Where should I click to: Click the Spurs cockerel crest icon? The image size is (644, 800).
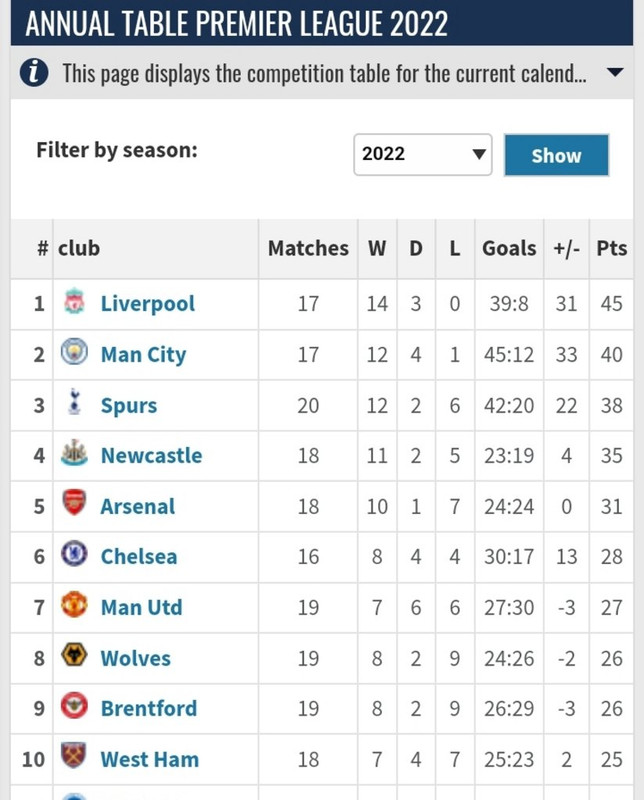[75, 402]
